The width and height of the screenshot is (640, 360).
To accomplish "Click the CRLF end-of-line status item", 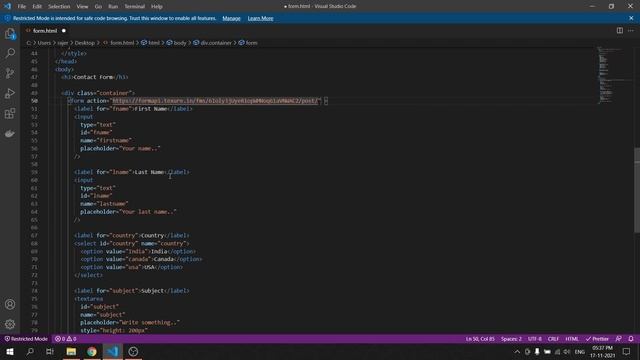I will pyautogui.click(x=553, y=339).
